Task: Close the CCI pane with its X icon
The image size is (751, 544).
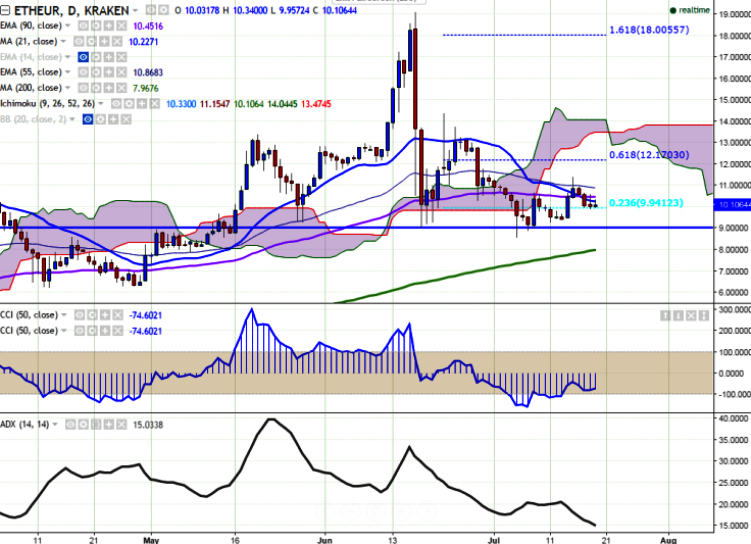Action: [691, 316]
